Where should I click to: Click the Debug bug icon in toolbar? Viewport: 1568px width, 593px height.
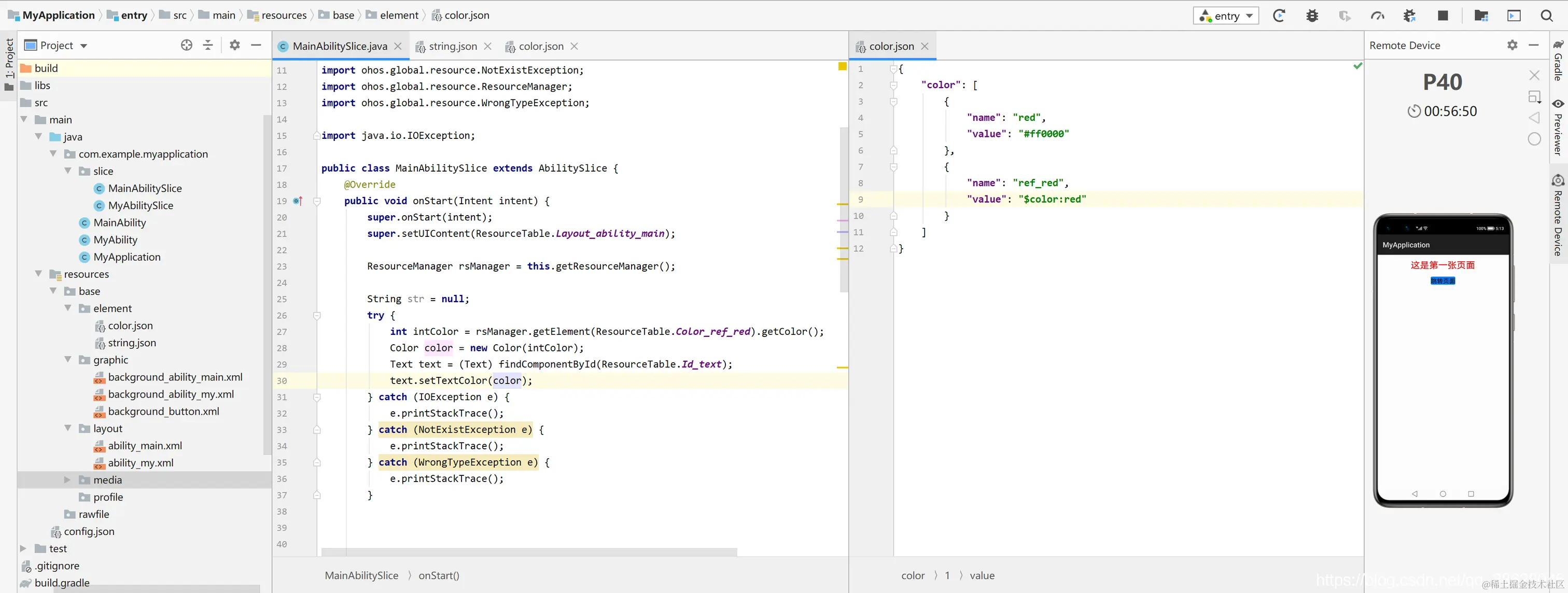click(1312, 16)
